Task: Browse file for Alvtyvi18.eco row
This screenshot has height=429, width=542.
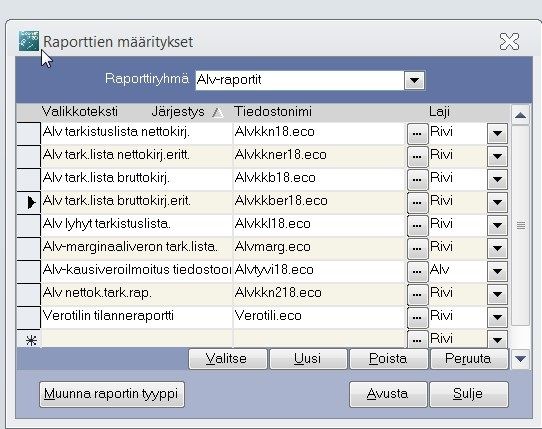Action: (x=417, y=271)
